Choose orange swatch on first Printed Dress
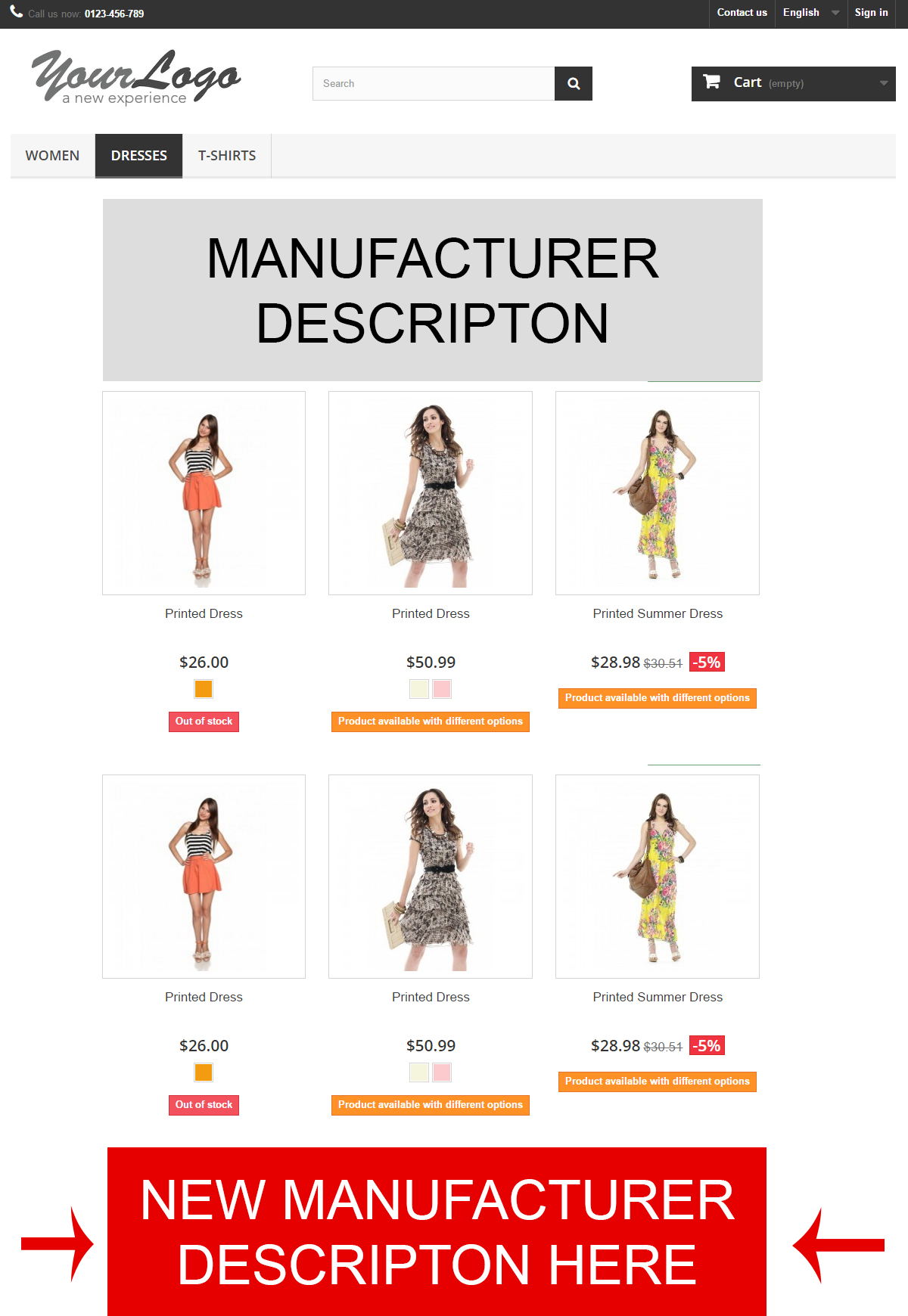This screenshot has width=908, height=1316. (204, 689)
